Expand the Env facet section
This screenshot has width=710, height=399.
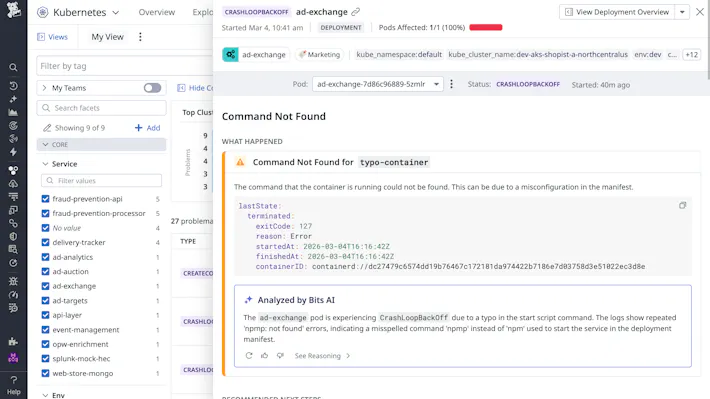[x=45, y=395]
